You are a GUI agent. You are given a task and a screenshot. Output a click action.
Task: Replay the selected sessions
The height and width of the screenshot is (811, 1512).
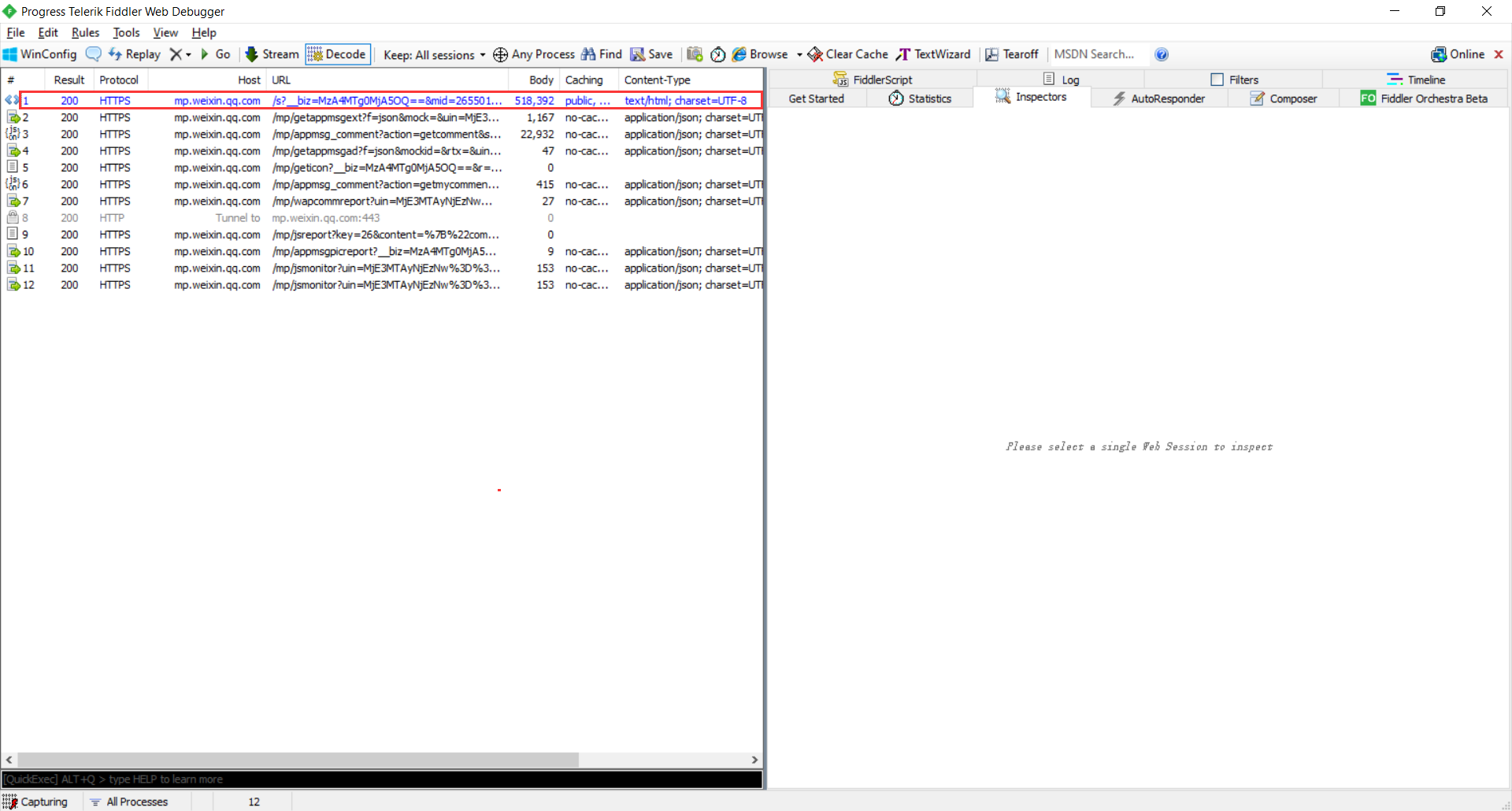coord(135,54)
